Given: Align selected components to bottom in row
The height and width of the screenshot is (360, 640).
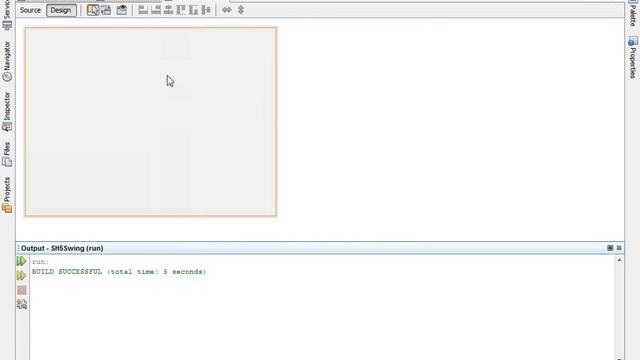Looking at the screenshot, I should [x=193, y=10].
